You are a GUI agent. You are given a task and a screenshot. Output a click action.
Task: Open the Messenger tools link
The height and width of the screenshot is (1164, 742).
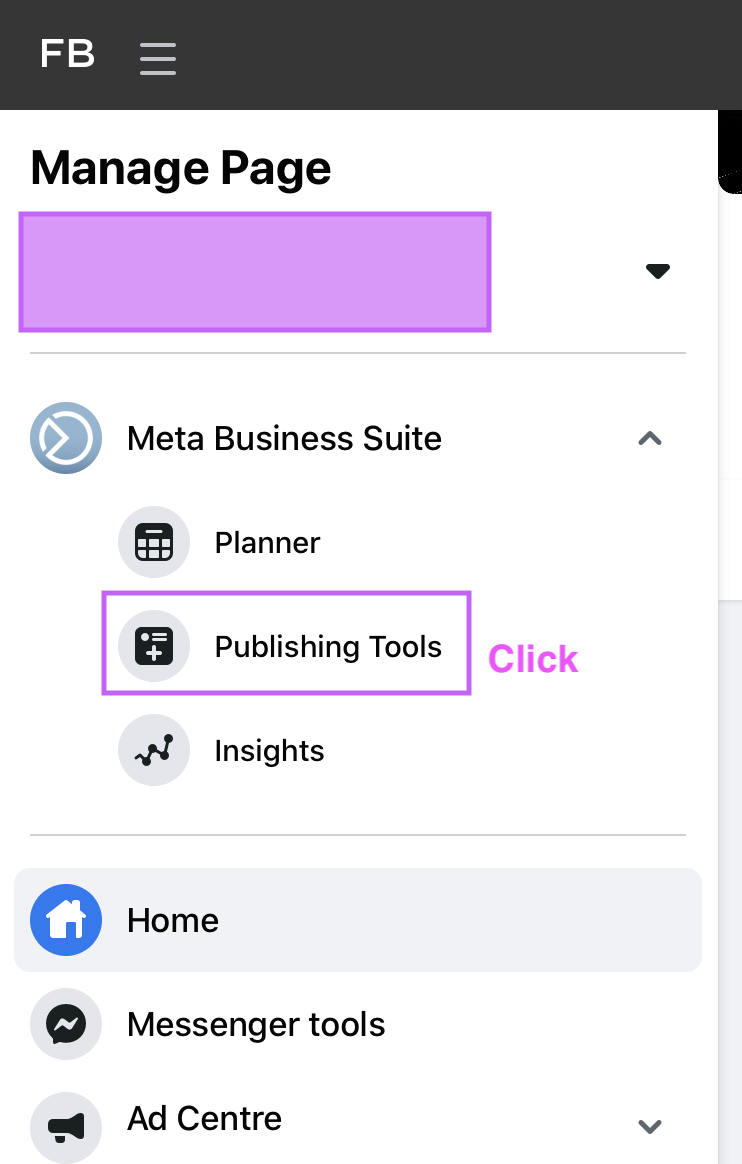pyautogui.click(x=256, y=1024)
